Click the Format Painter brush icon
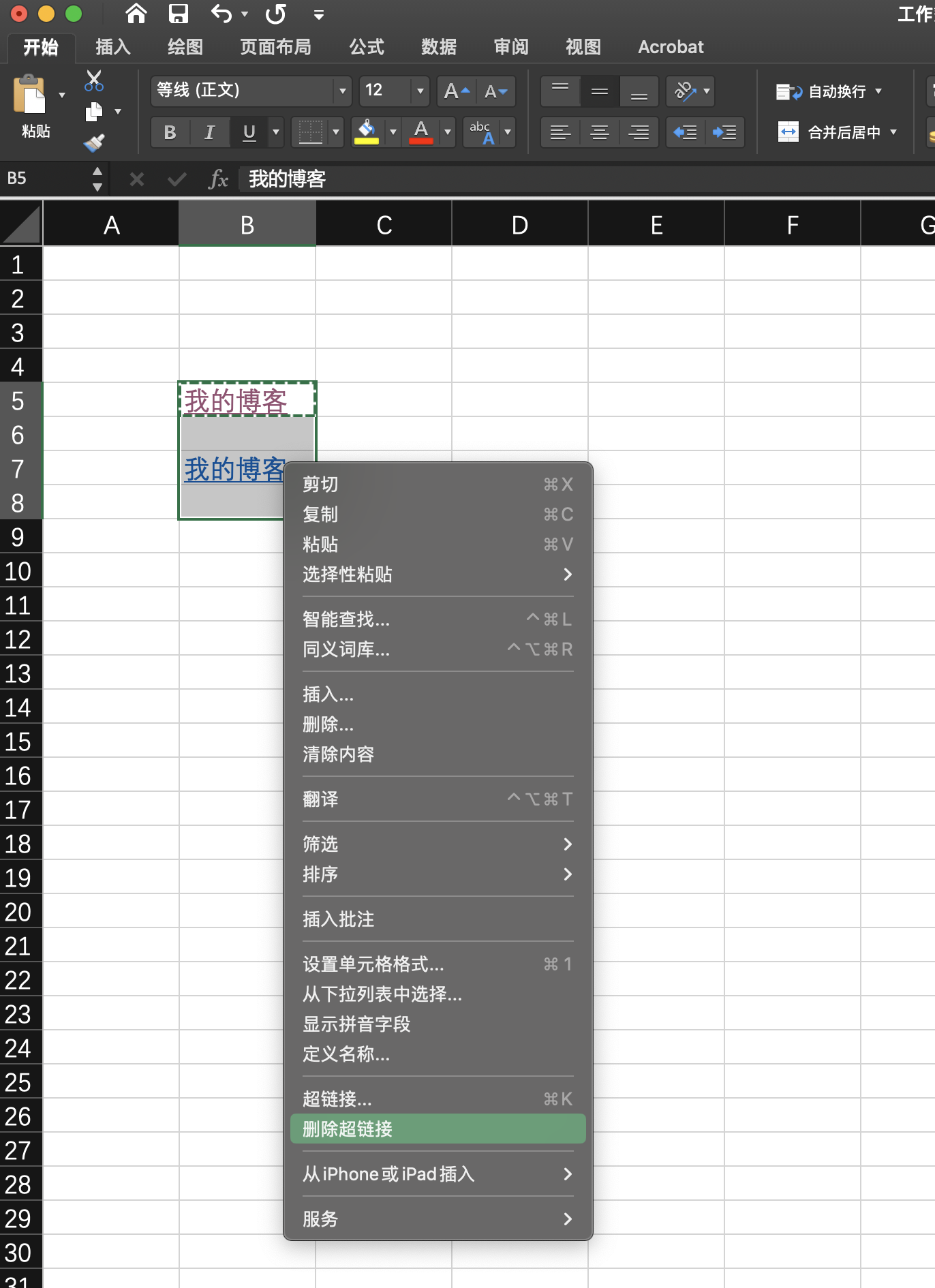Screen dimensions: 935x1288 (x=94, y=142)
